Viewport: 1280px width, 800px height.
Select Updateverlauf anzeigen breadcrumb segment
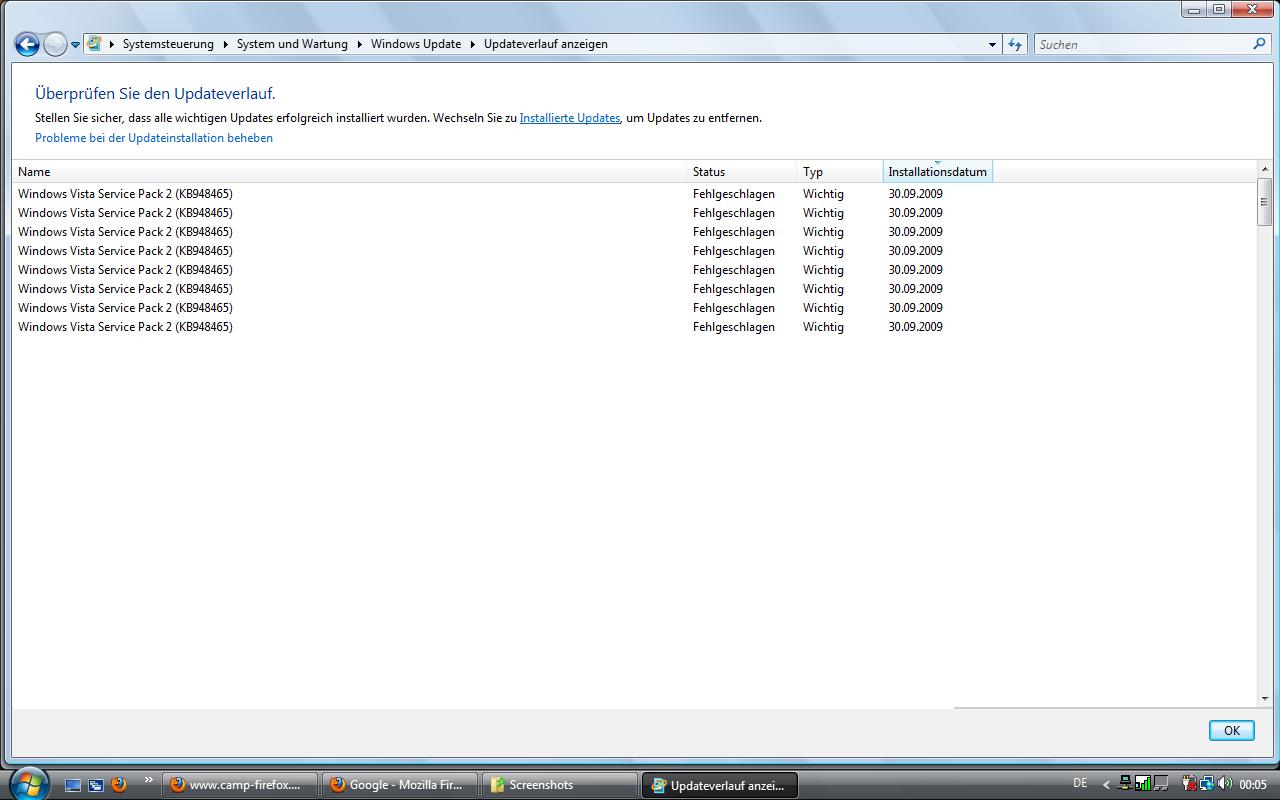point(546,44)
